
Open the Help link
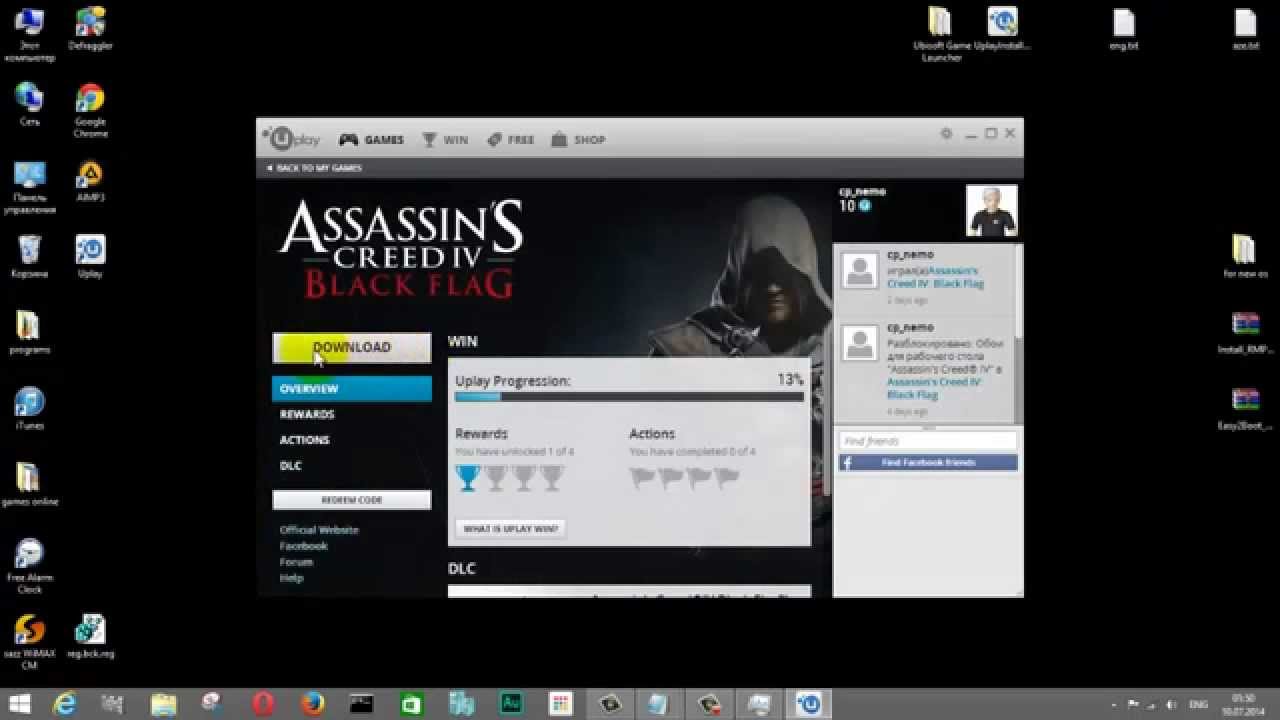[x=291, y=578]
